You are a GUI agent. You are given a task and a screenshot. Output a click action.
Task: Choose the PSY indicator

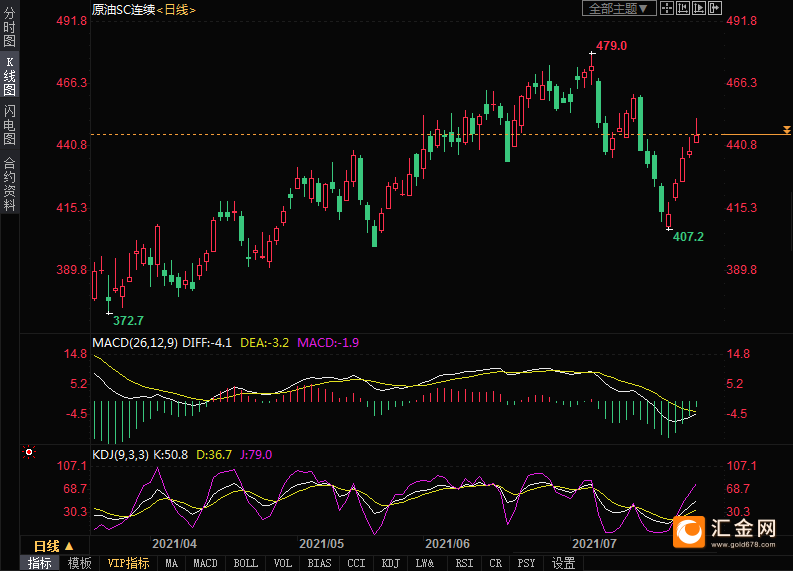526,563
